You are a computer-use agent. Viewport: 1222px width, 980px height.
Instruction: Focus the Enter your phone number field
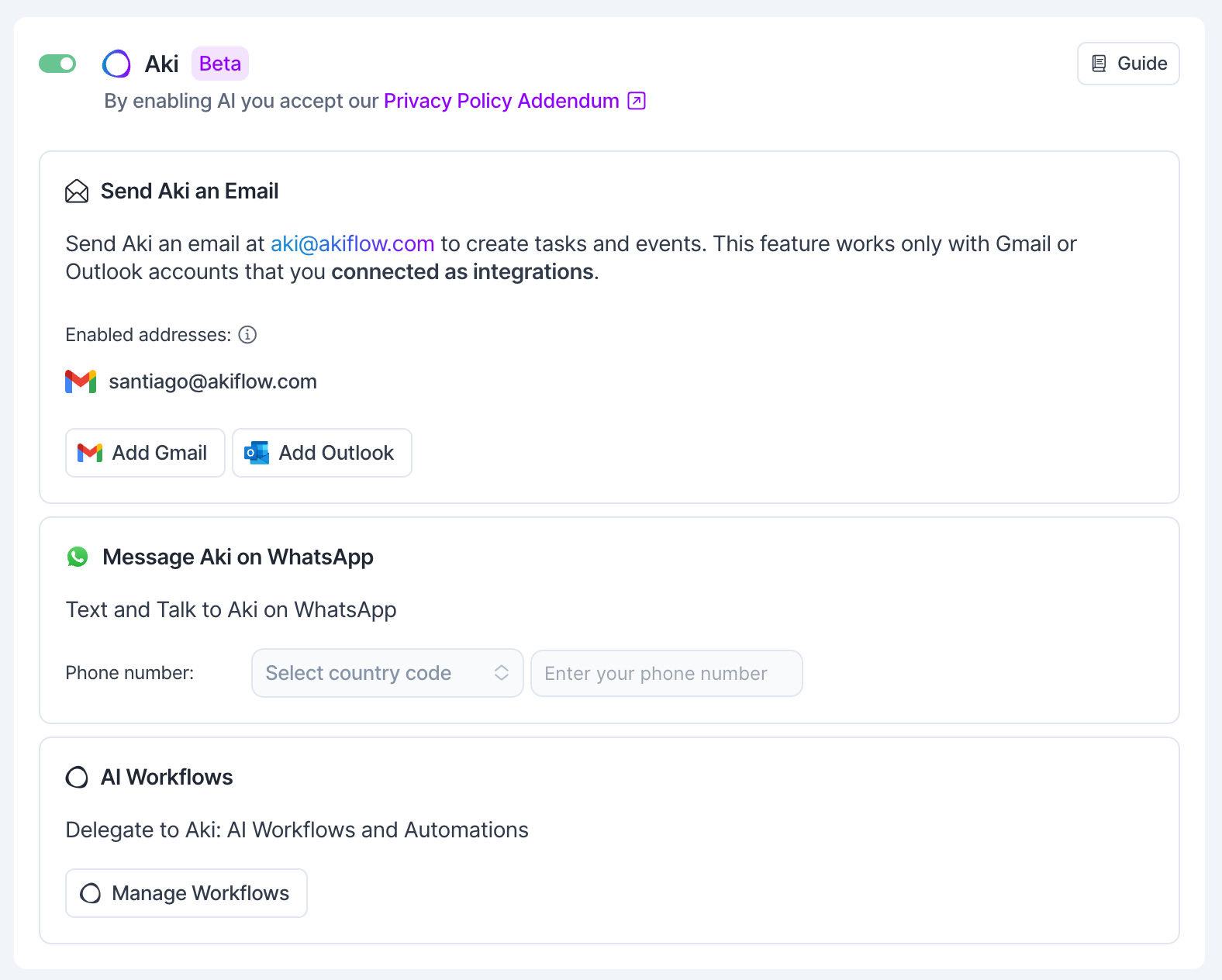666,673
